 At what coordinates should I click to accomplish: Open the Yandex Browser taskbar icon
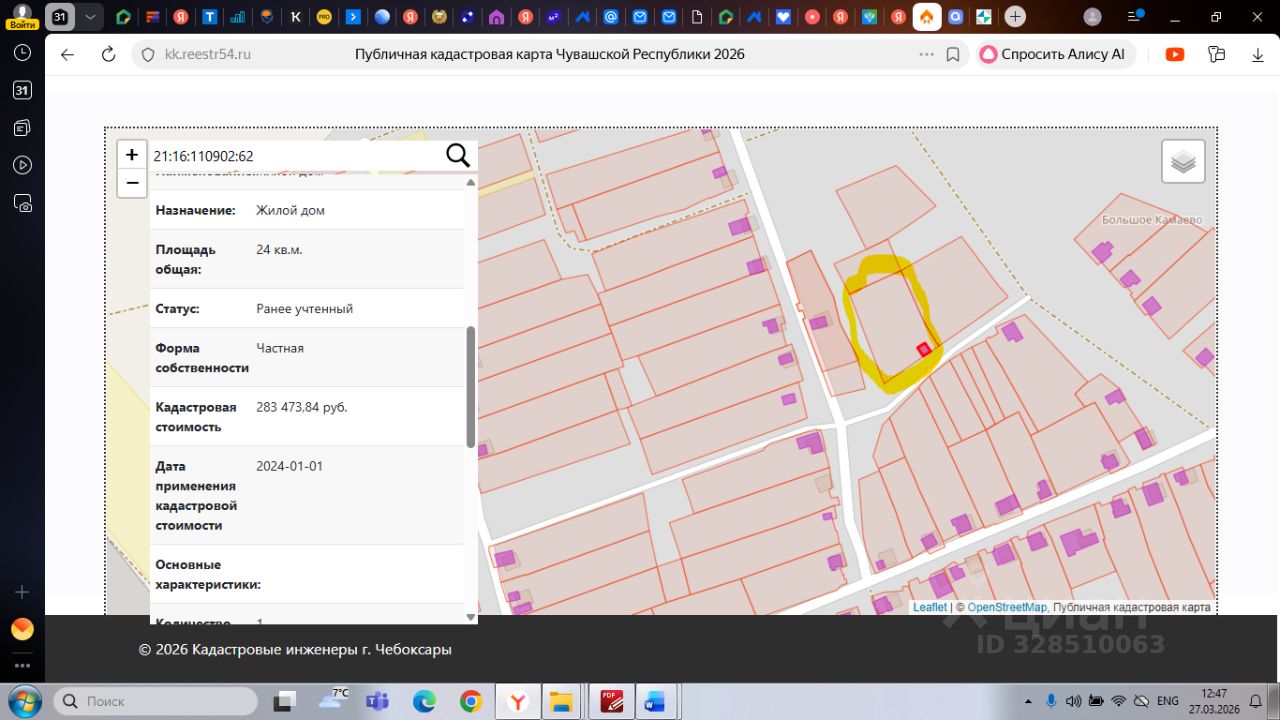point(518,701)
